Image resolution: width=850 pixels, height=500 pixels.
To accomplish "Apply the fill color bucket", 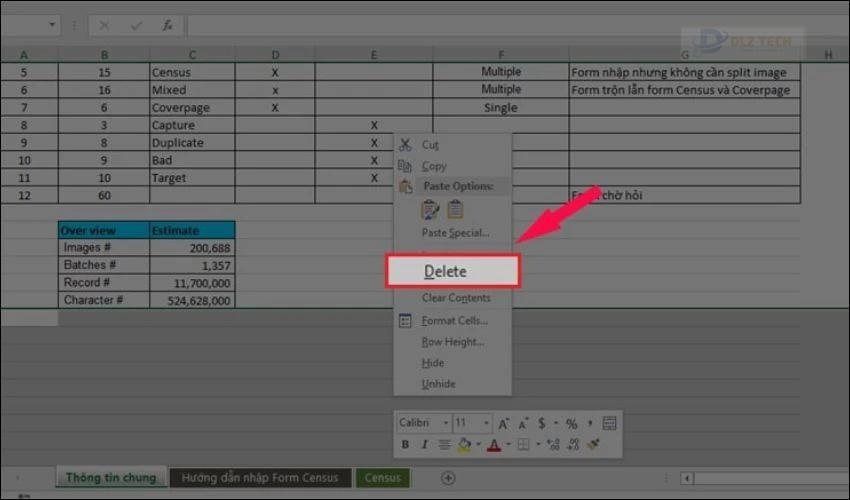I will tap(464, 445).
